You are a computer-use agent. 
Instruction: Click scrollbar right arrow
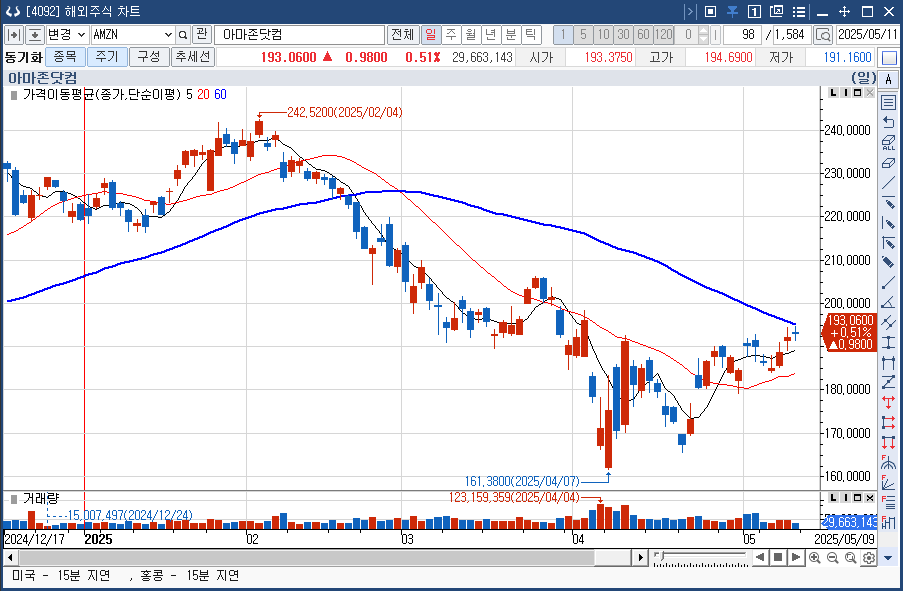(640, 558)
